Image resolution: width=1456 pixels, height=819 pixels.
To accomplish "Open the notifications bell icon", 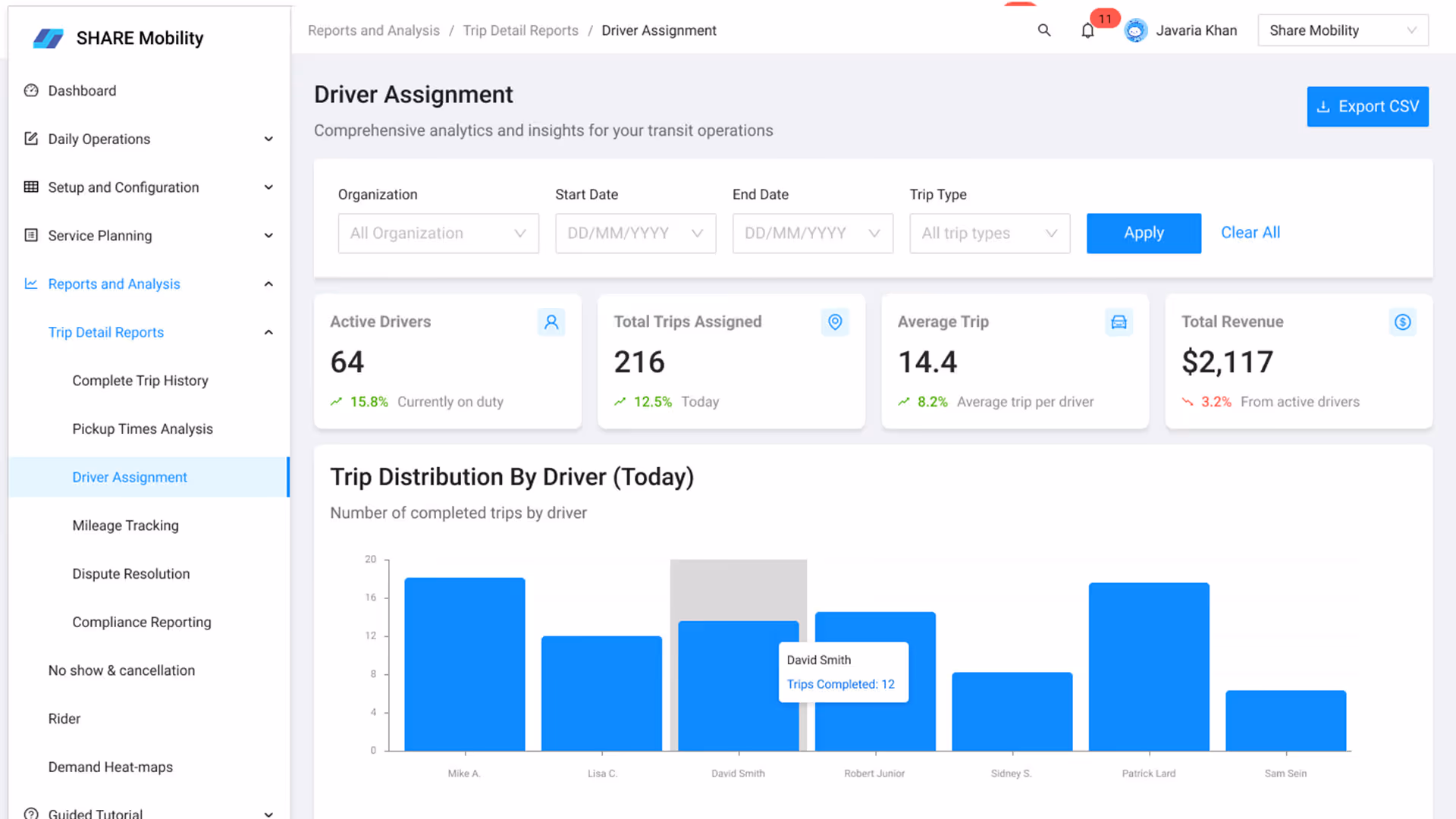I will tap(1087, 31).
